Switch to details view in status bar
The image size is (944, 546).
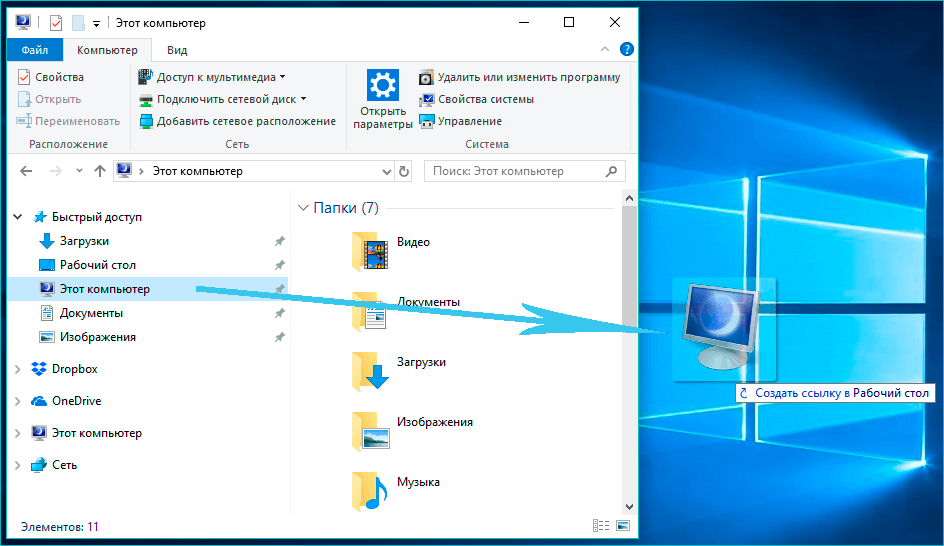(x=601, y=526)
